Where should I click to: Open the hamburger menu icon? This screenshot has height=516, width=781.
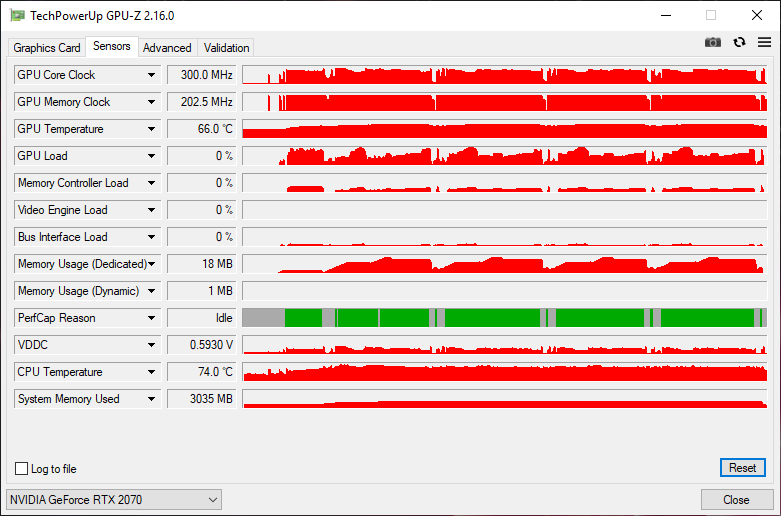765,42
